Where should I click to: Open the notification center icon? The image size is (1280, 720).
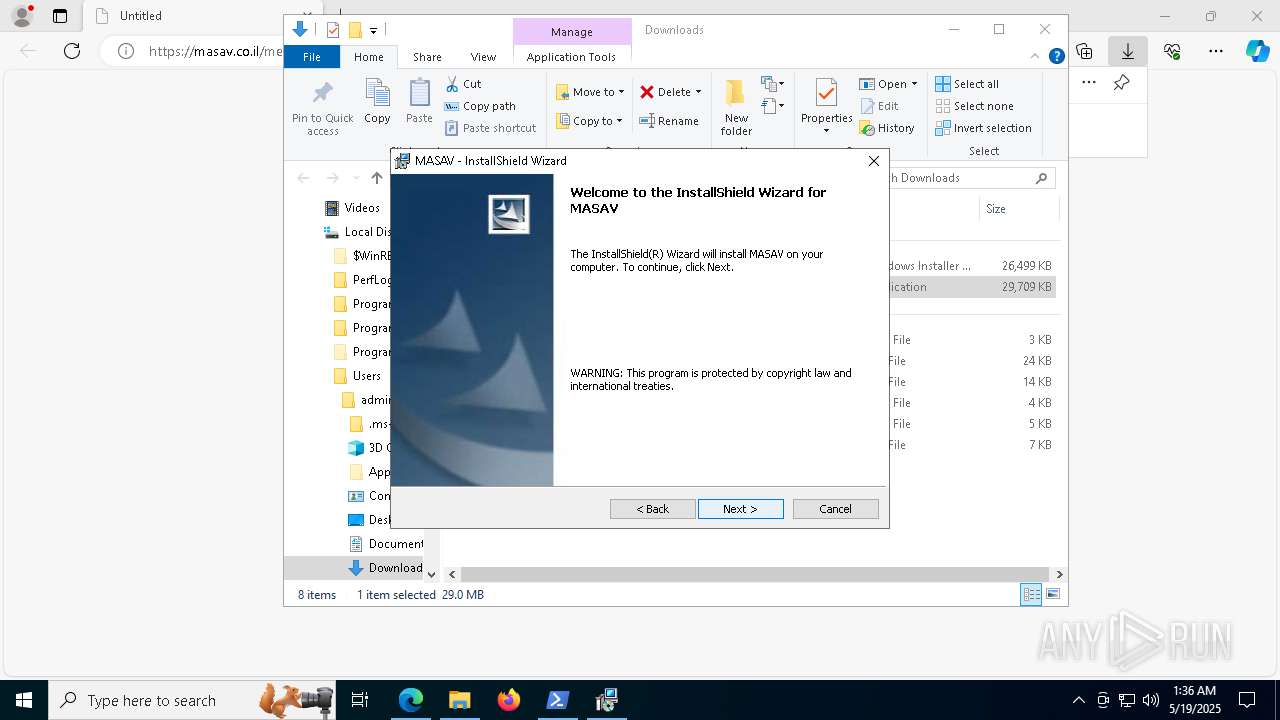coord(1247,700)
